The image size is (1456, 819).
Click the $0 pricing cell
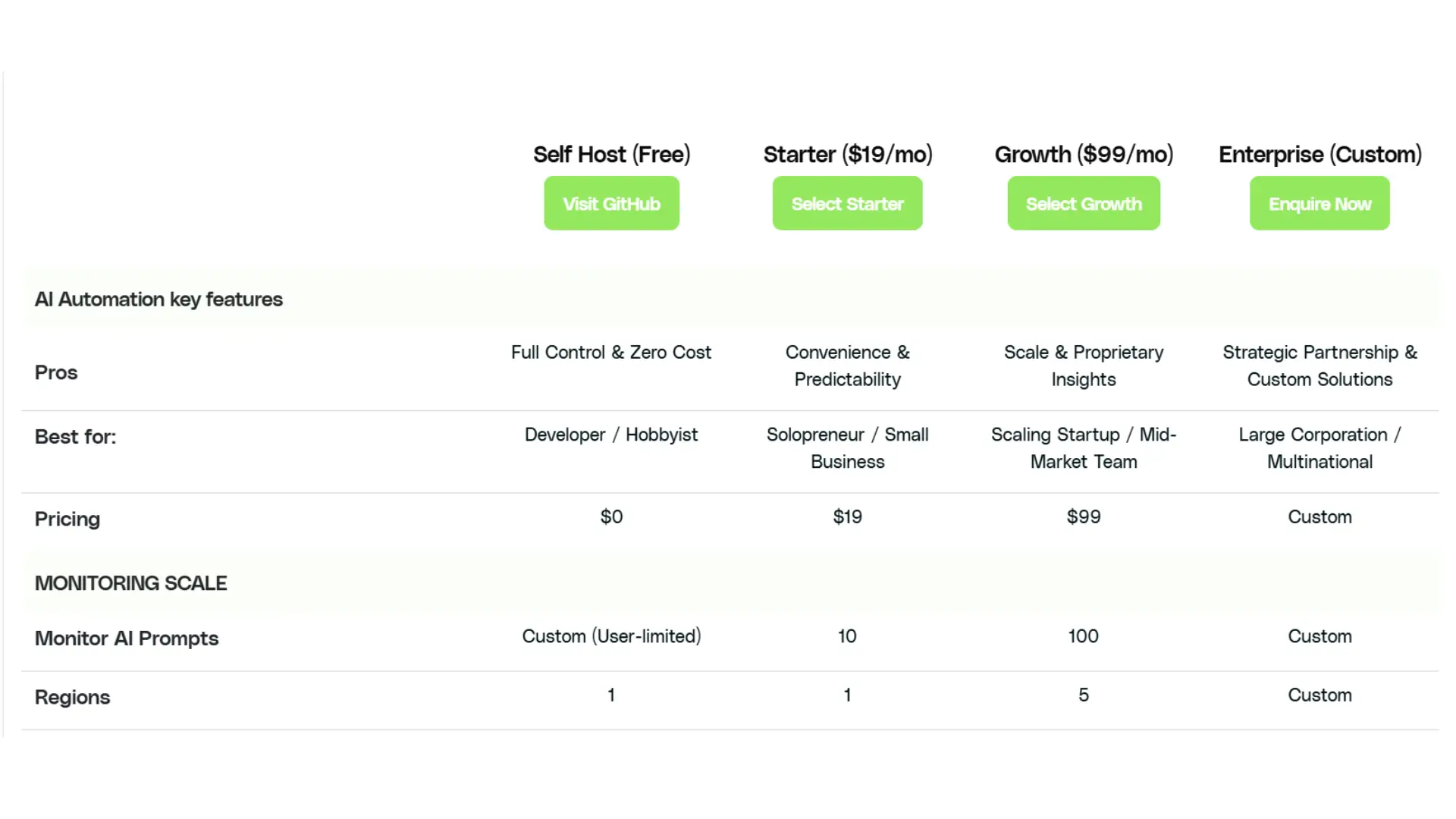click(611, 516)
